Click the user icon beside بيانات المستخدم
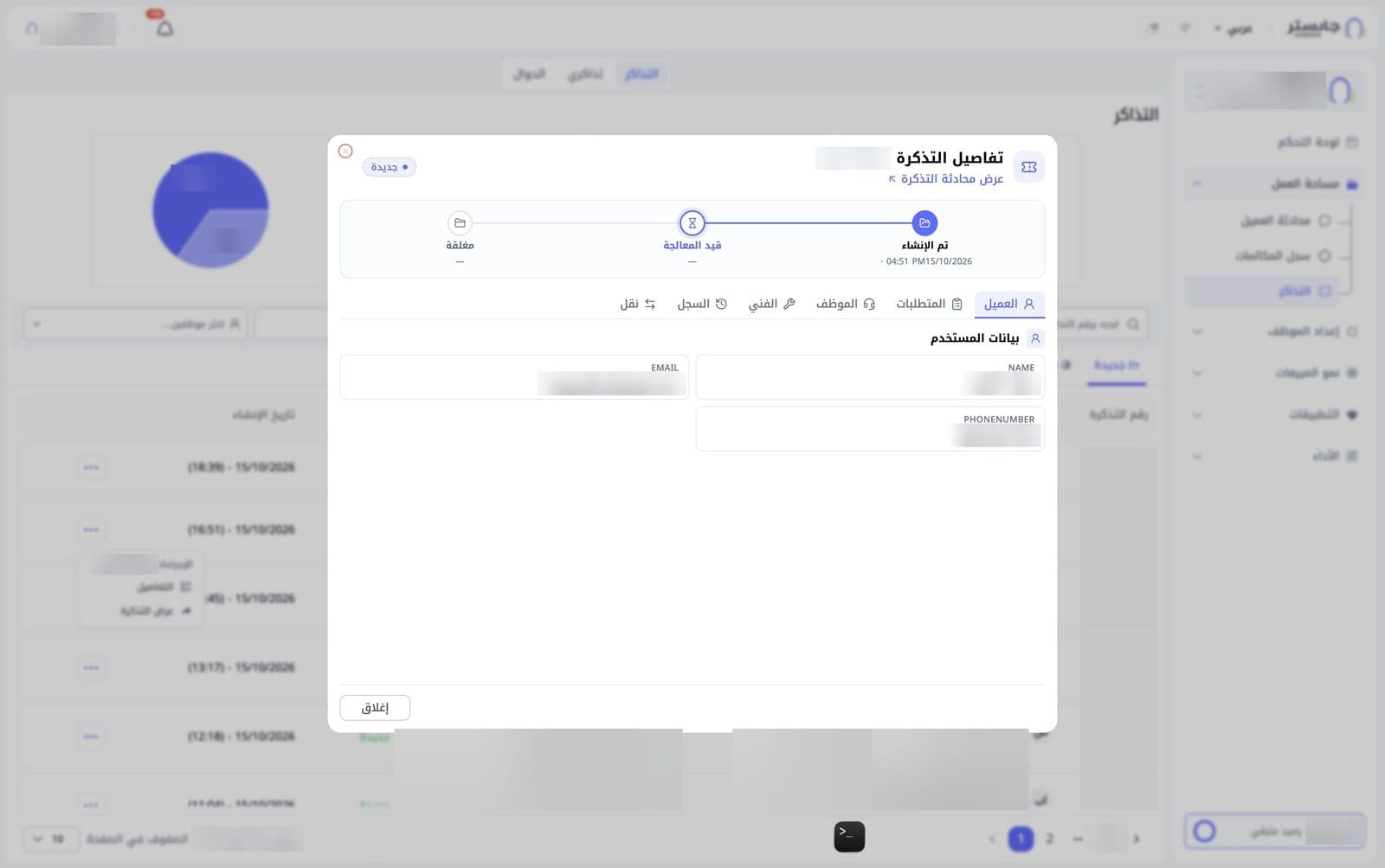 (x=1035, y=338)
